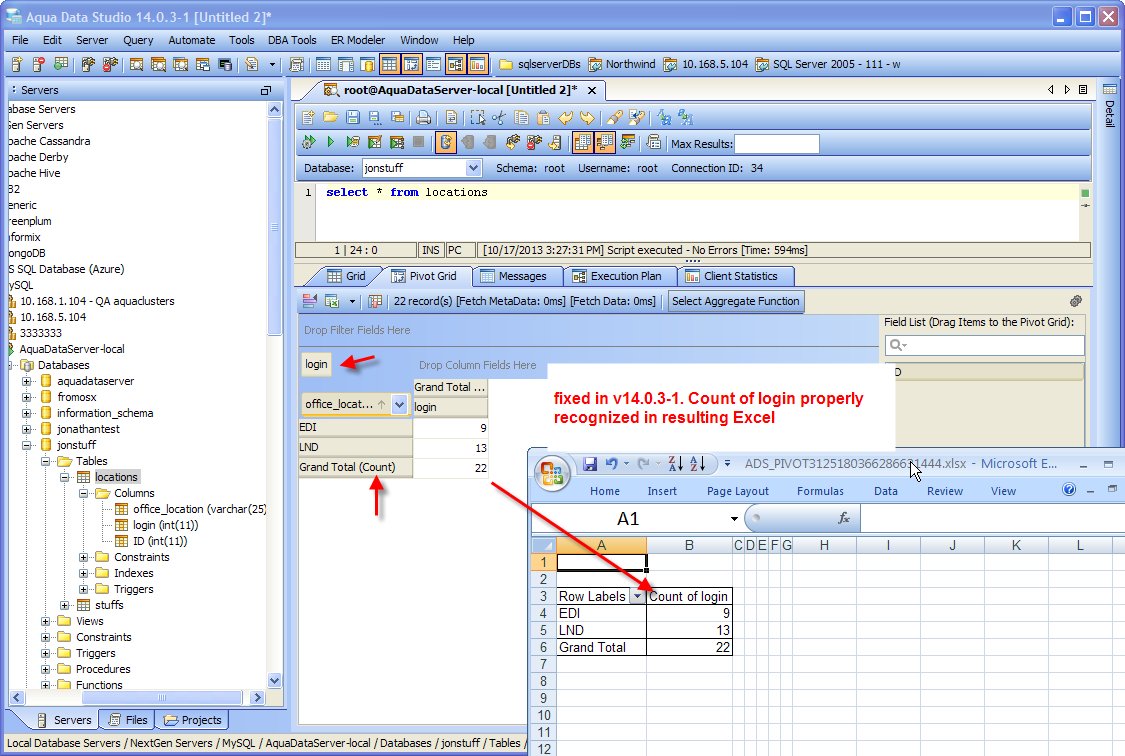Click the Excel Office button orb
1125x756 pixels.
point(552,473)
